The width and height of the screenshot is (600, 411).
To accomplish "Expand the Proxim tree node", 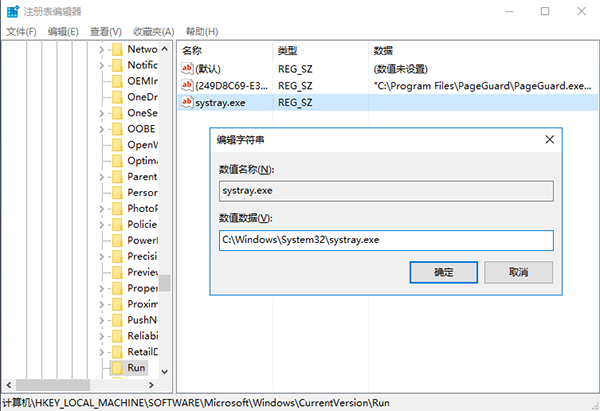I will 101,305.
